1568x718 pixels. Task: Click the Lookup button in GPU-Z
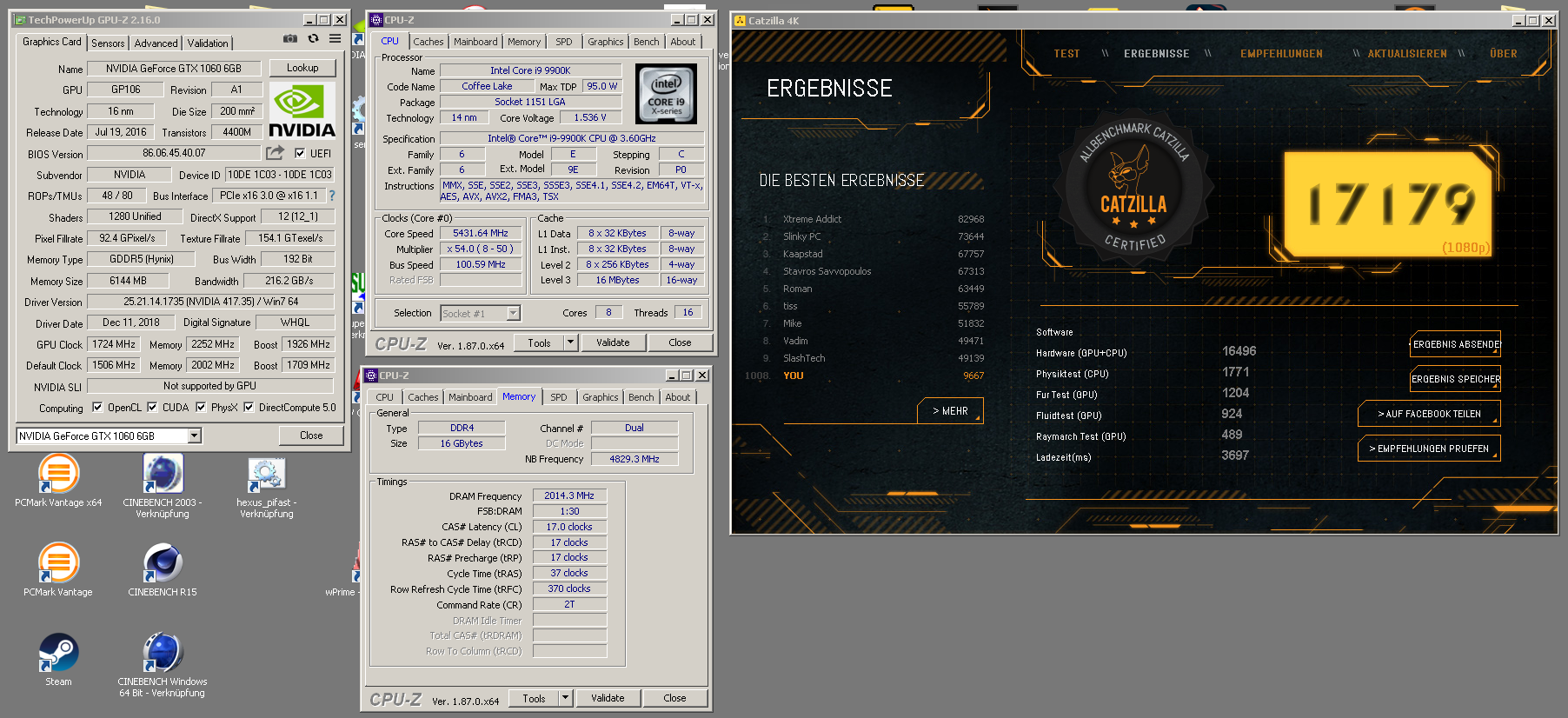(x=302, y=68)
